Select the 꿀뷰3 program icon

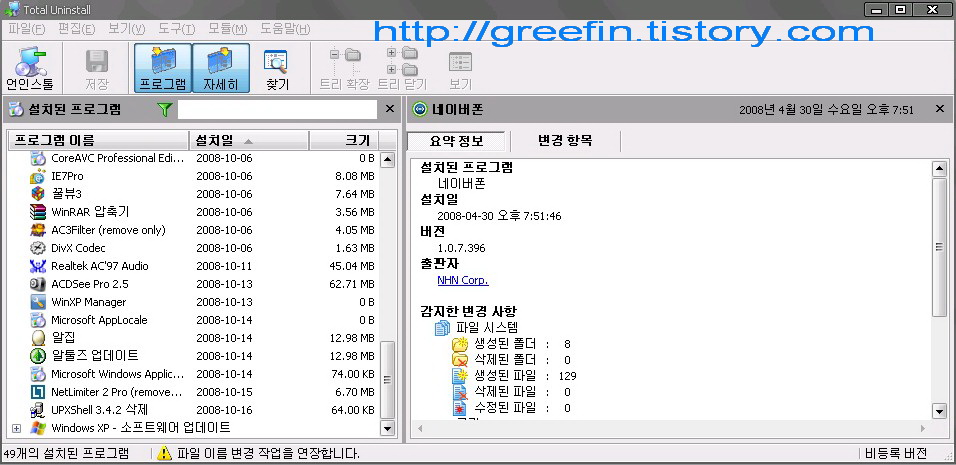coord(38,194)
